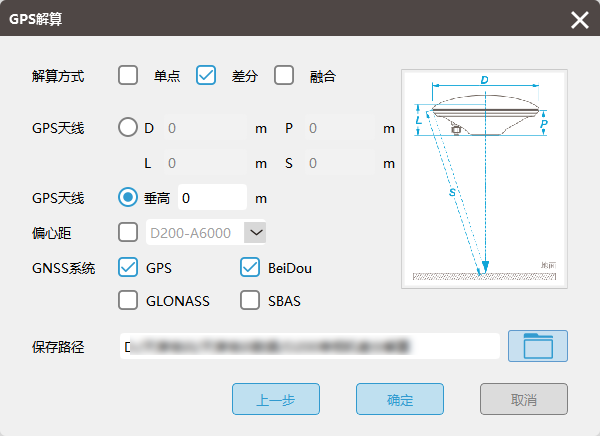The width and height of the screenshot is (600, 436).
Task: Toggle the 偏心距 checkbox
Action: (128, 233)
